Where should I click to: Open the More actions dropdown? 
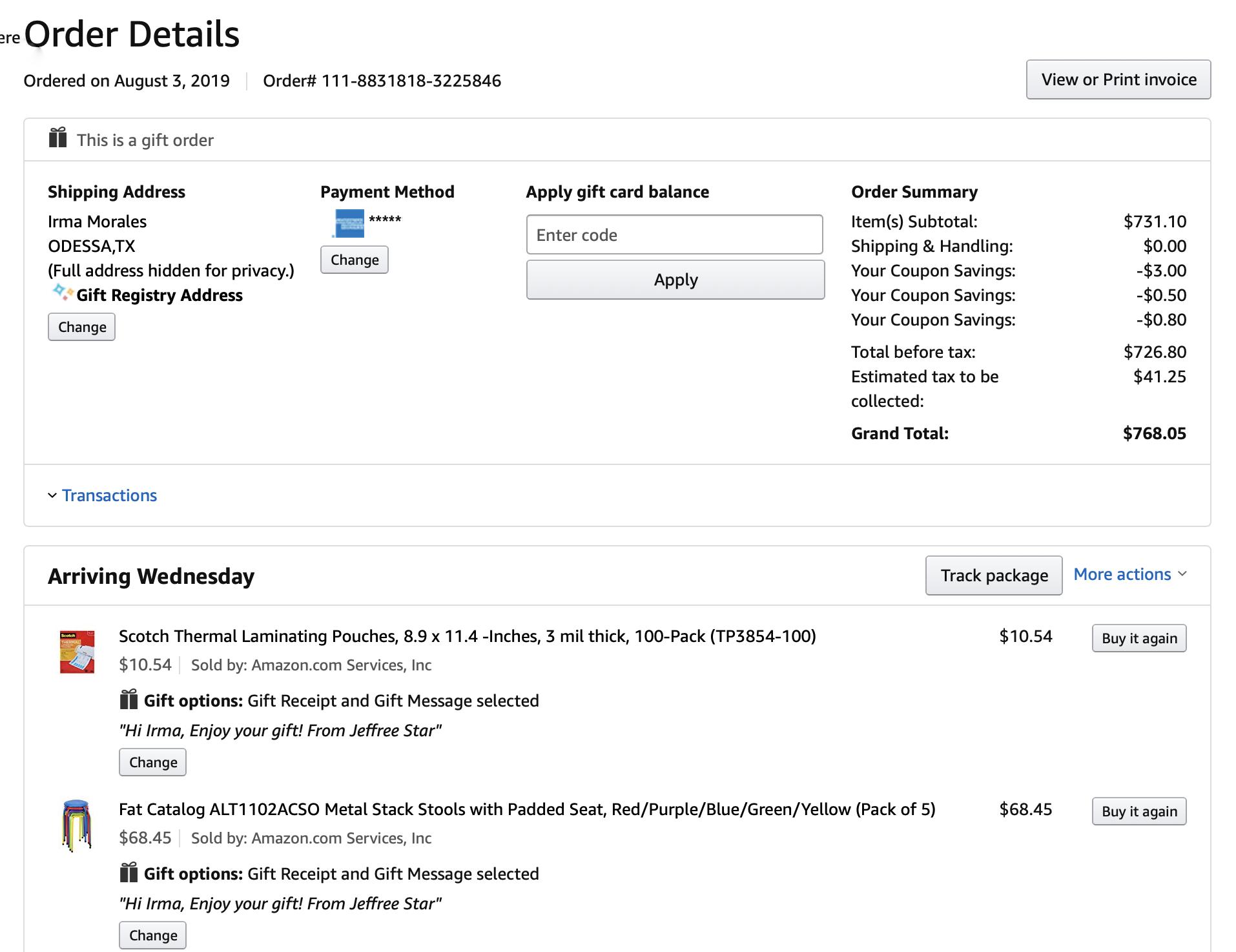[1130, 574]
